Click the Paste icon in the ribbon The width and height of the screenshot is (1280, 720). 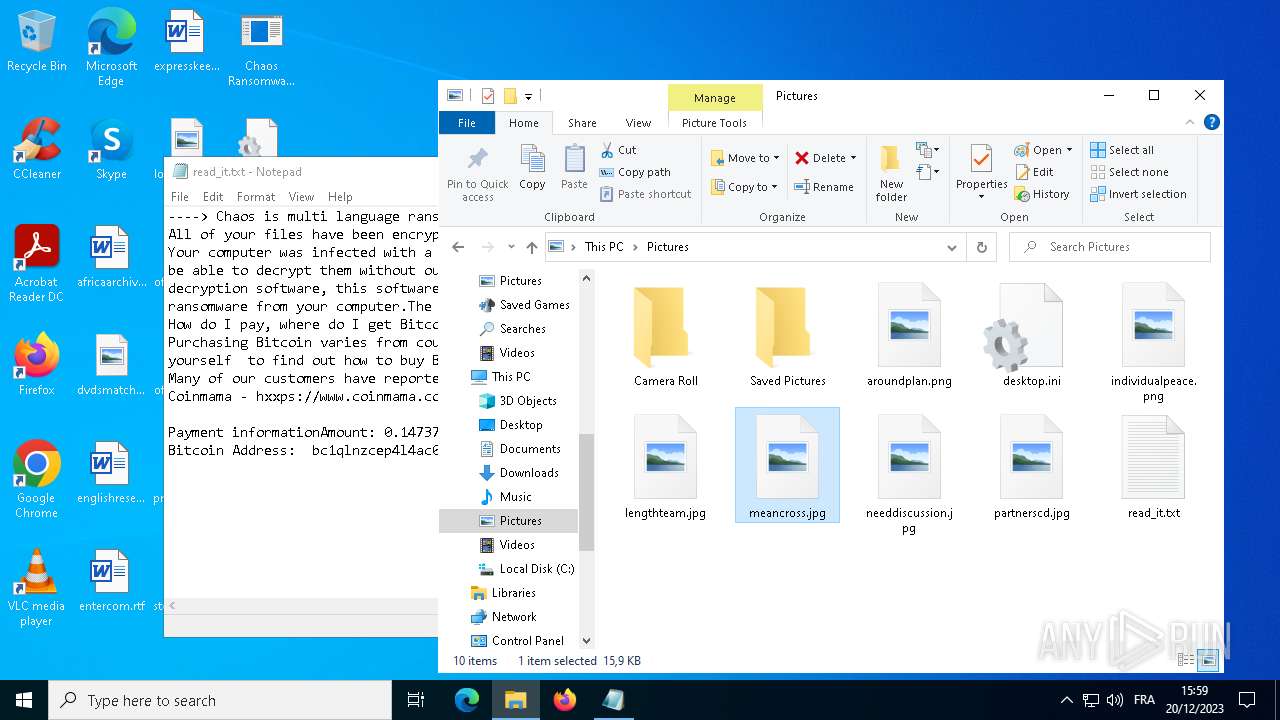click(x=574, y=167)
